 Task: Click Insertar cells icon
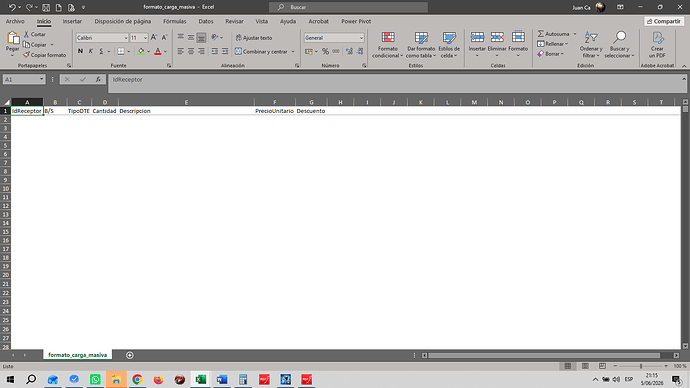[477, 37]
